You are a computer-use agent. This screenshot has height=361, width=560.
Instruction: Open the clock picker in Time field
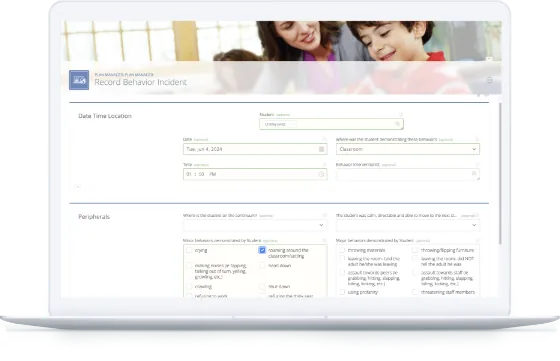[x=321, y=174]
